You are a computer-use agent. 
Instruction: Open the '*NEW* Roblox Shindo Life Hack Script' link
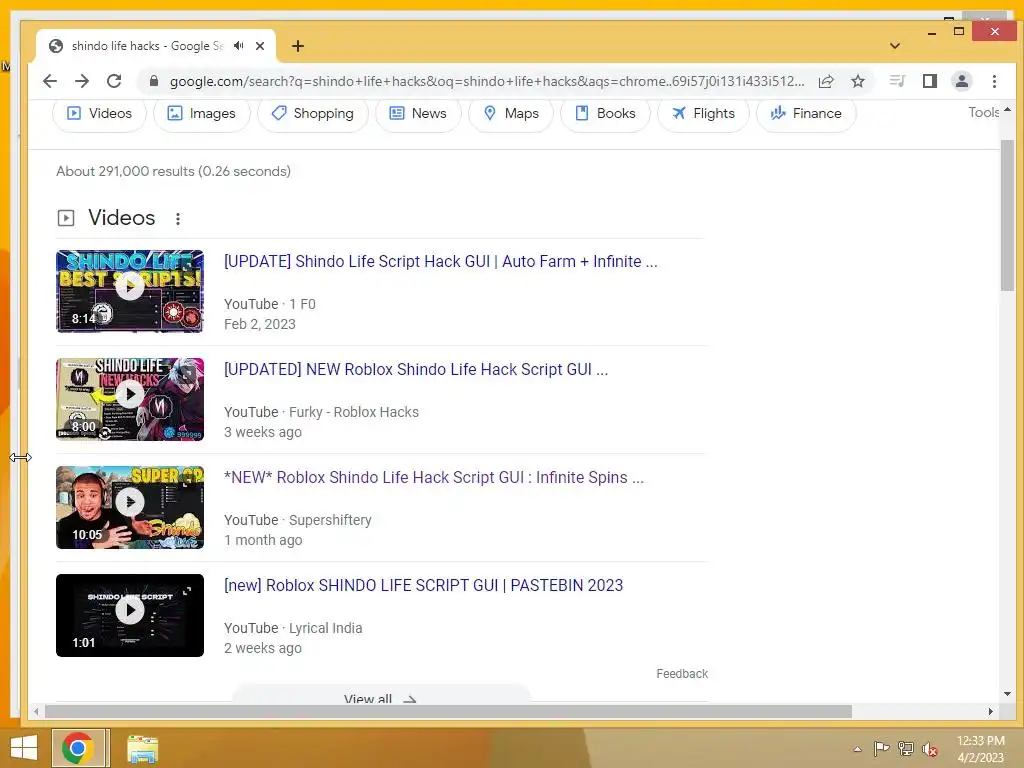point(434,477)
